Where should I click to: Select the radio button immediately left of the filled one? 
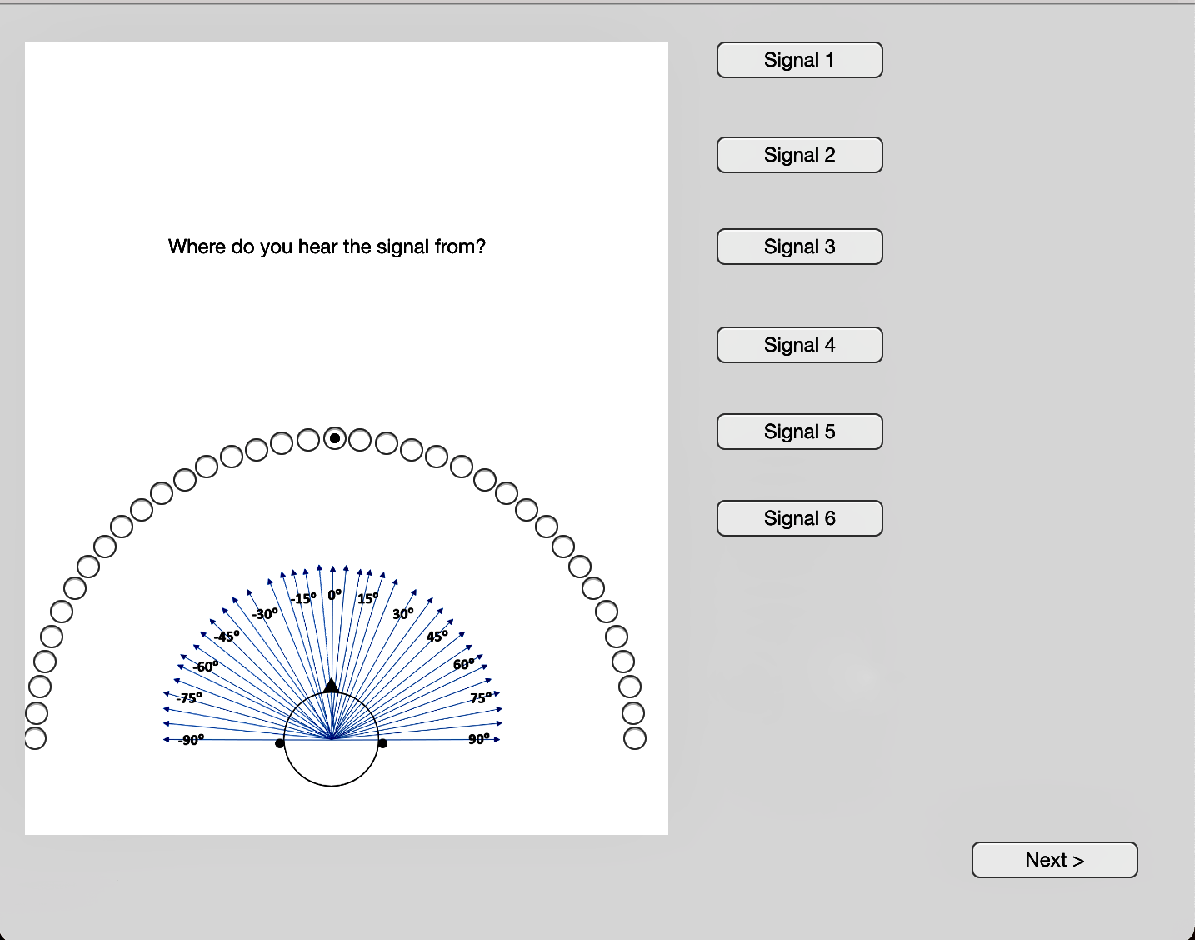point(308,440)
